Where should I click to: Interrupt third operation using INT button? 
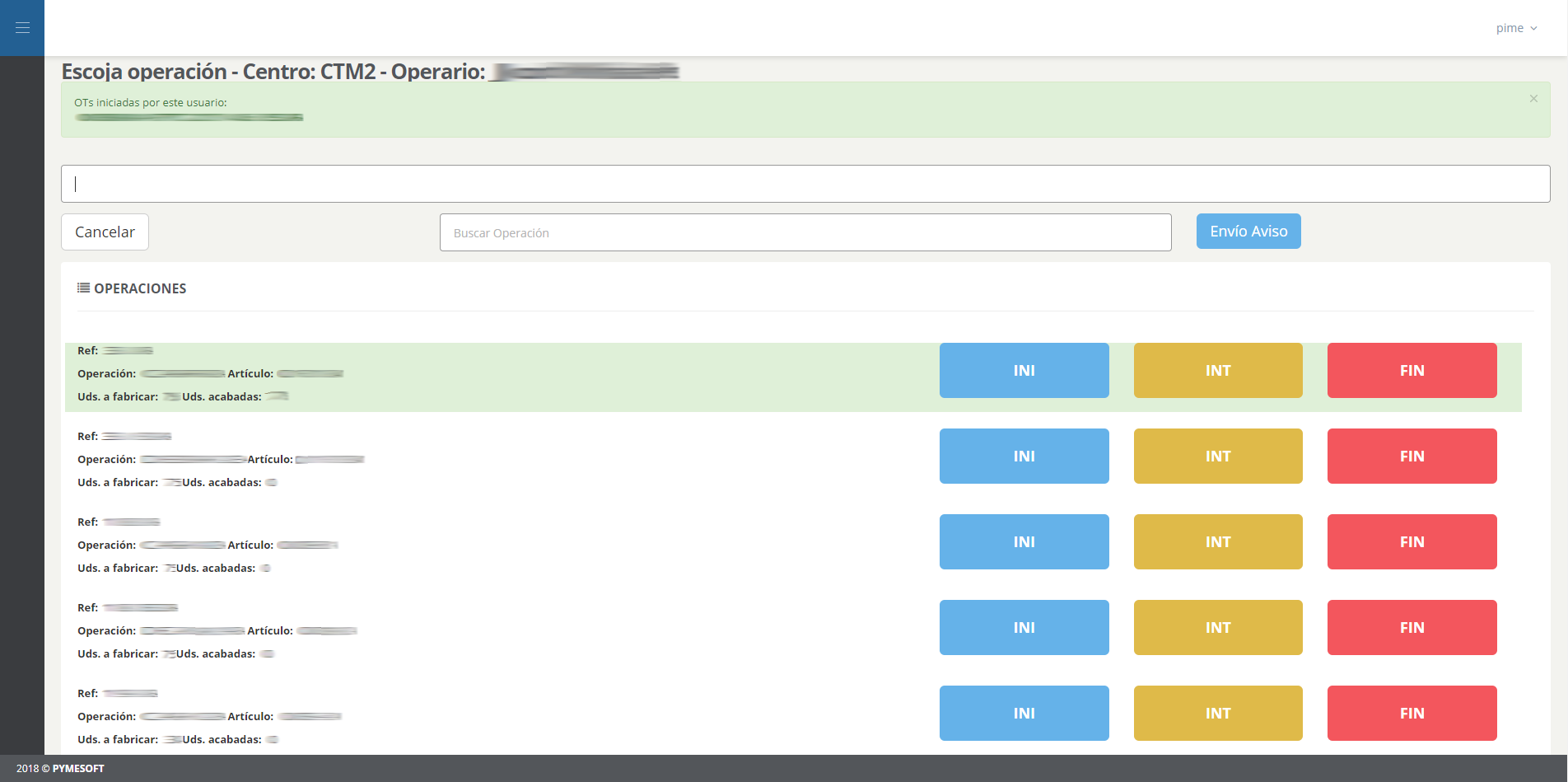[x=1217, y=542]
